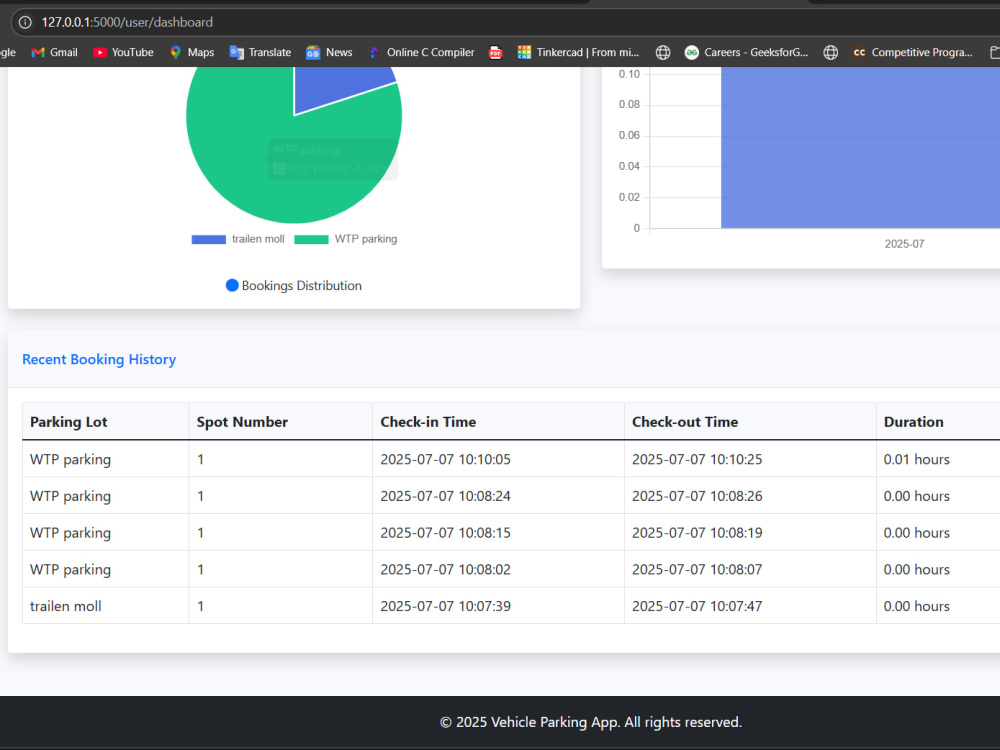Select check-out time 2025-07-07 10:10:25
Image resolution: width=1000 pixels, height=750 pixels.
pyautogui.click(x=697, y=459)
